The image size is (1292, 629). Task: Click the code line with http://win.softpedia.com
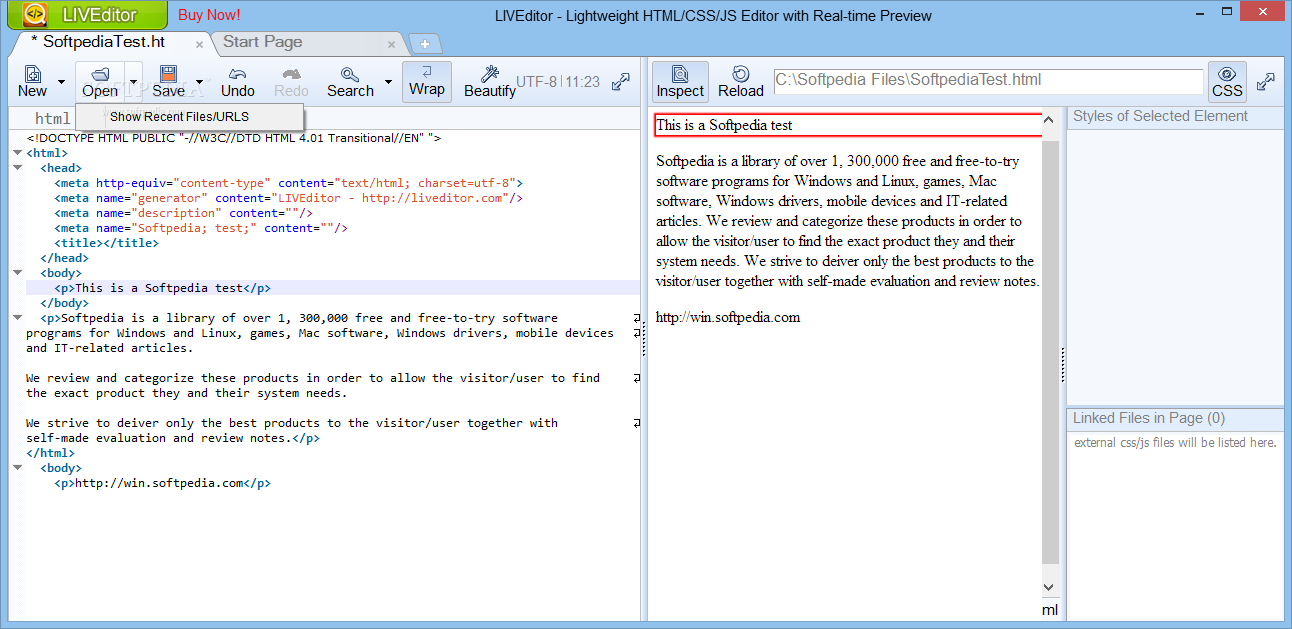point(162,483)
